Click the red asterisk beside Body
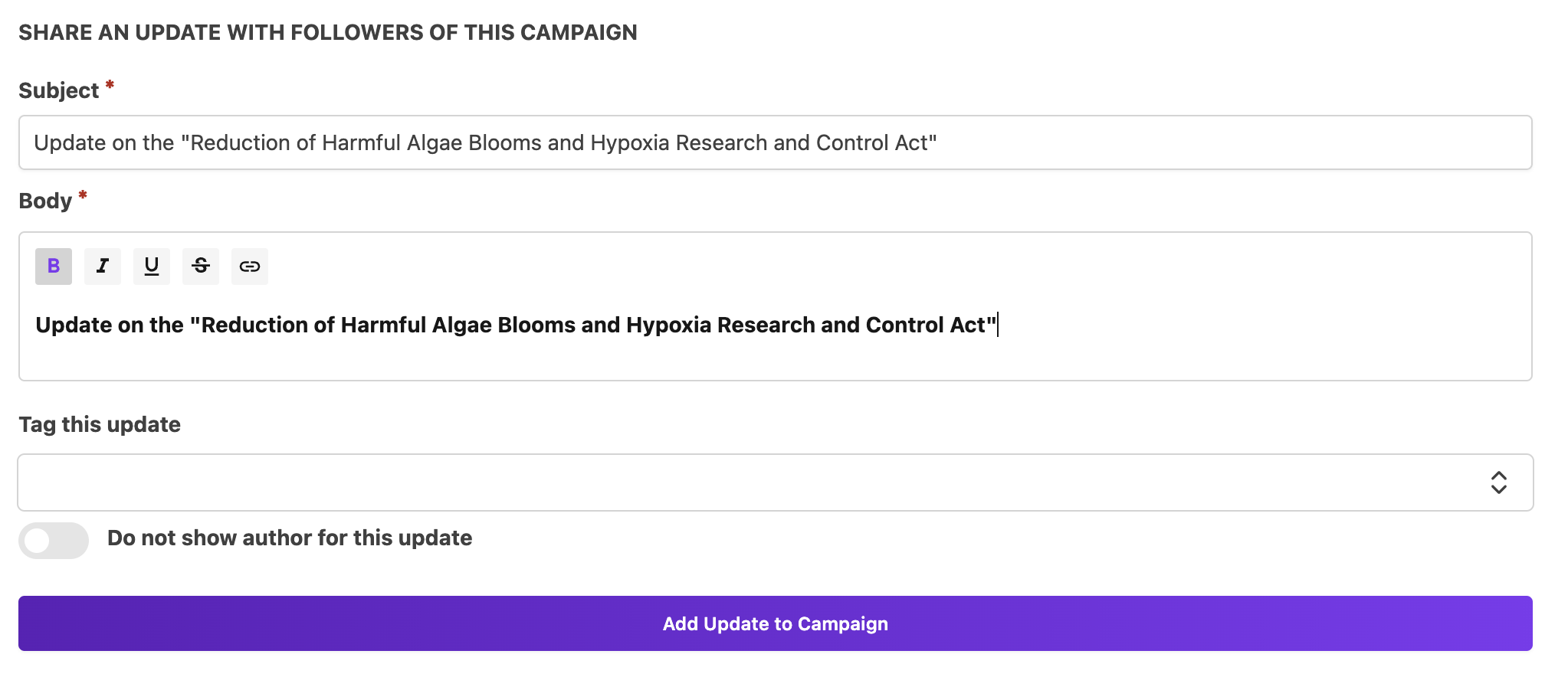 coord(83,195)
